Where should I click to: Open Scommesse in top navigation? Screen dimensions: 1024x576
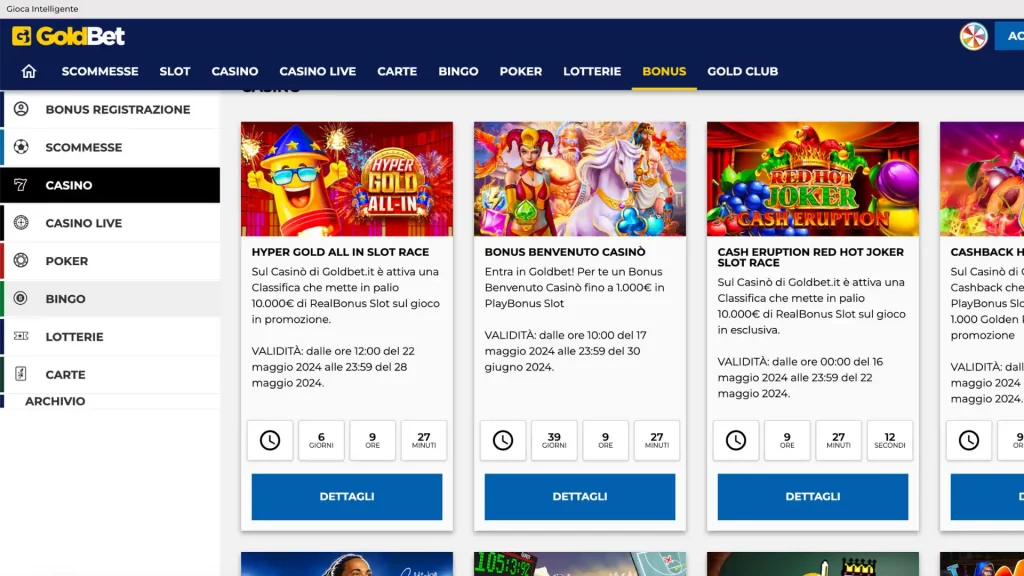[100, 71]
